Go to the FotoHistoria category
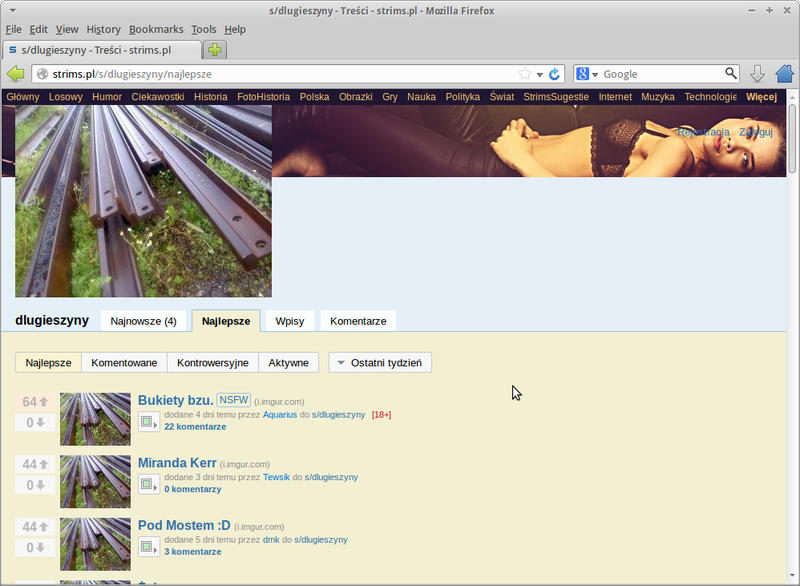800x586 pixels. 263,97
